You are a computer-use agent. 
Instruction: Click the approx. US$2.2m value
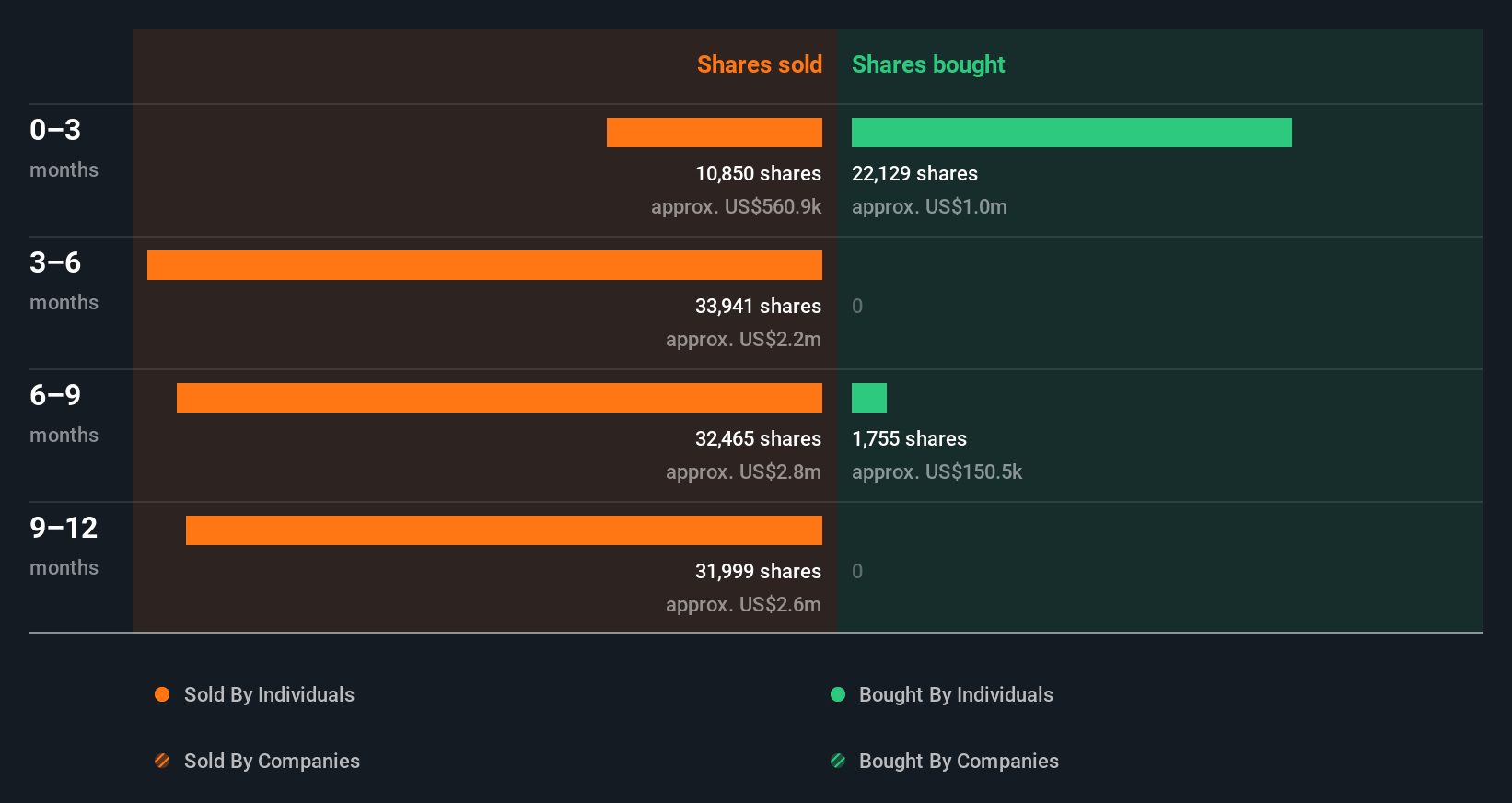coord(743,340)
